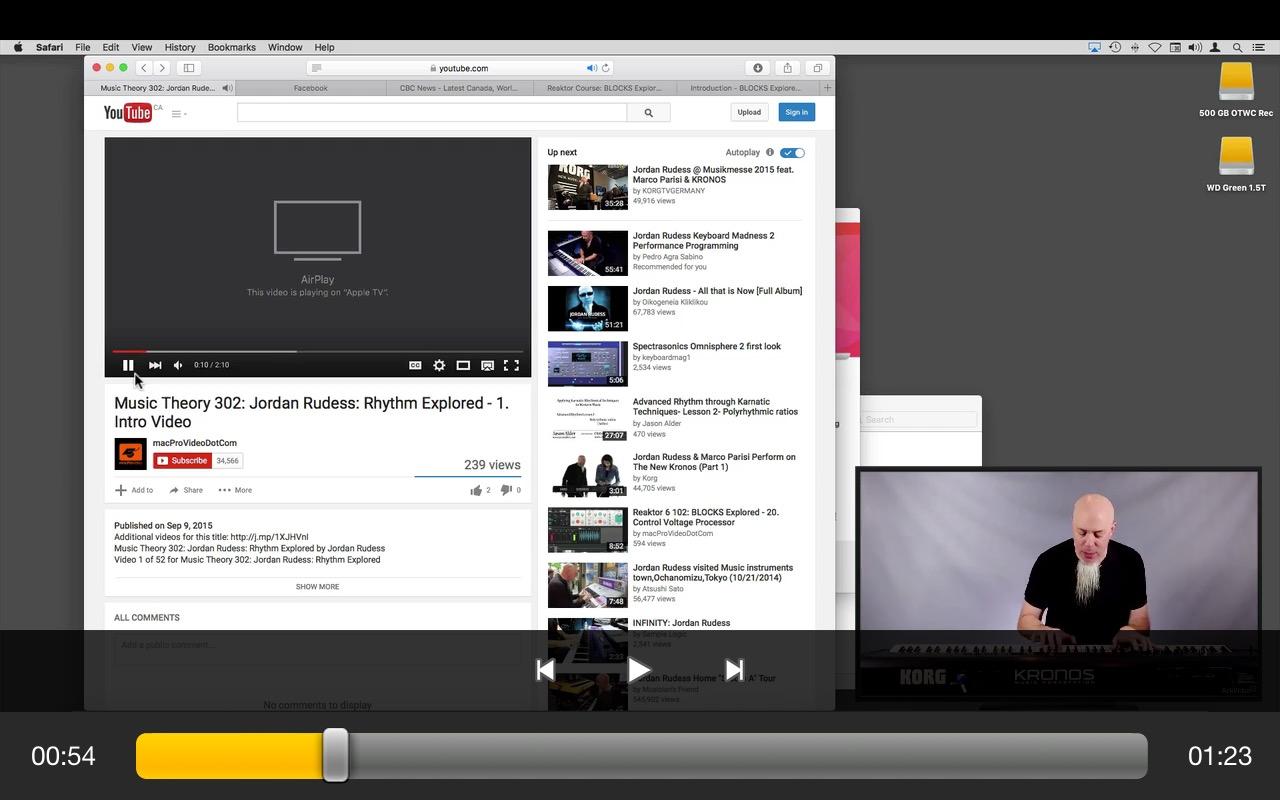This screenshot has height=800, width=1280.
Task: Open Jordan Rudess @ Musikmesse 2015 thumbnail
Action: click(588, 187)
